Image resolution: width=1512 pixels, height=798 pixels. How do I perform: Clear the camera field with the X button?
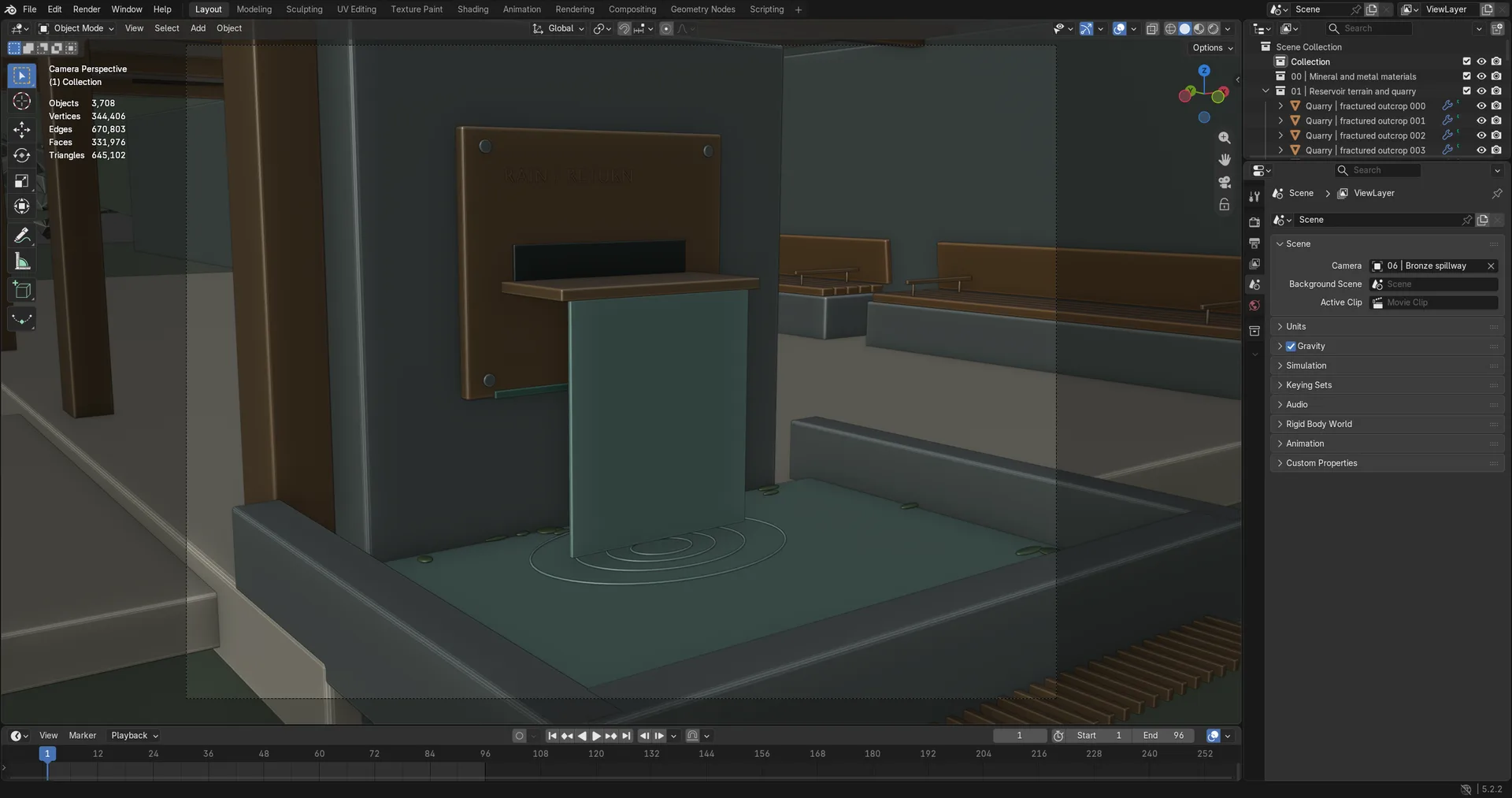click(x=1491, y=266)
